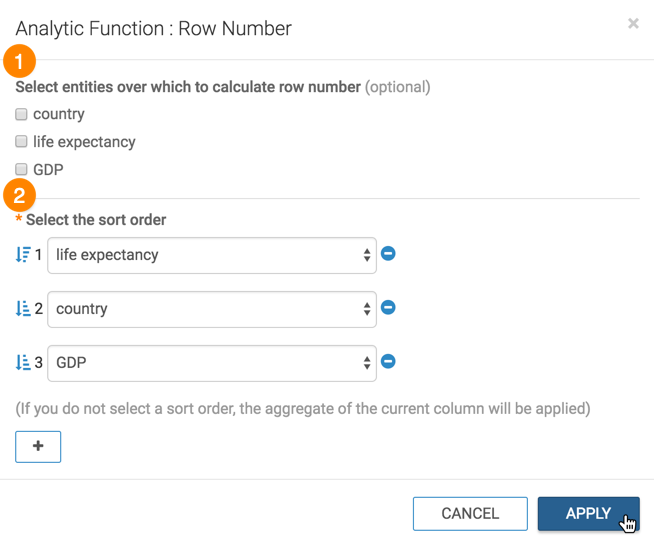Click the 'Select the sort order' label
Image resolution: width=654 pixels, height=546 pixels.
coord(96,220)
